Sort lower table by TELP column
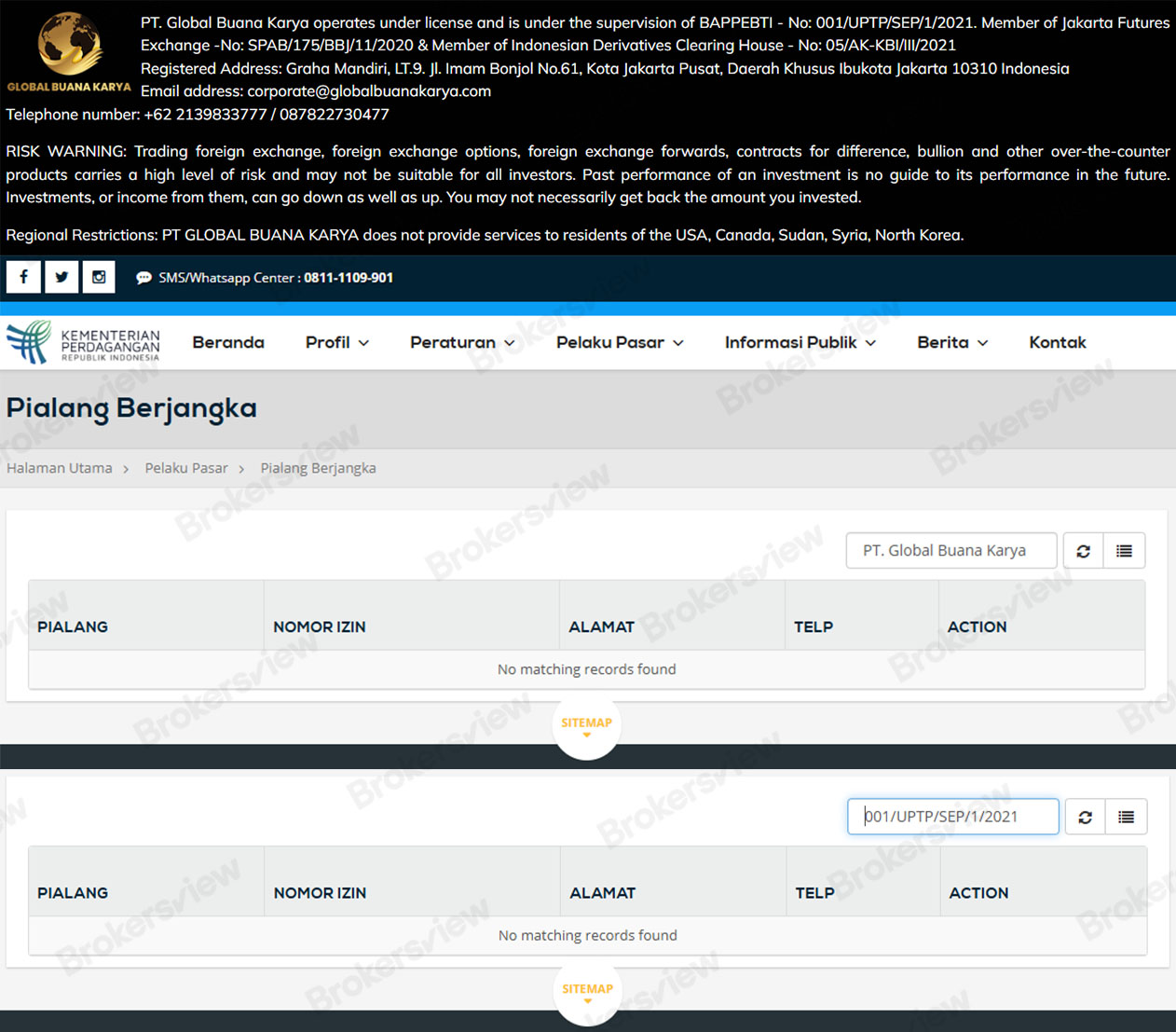This screenshot has width=1176, height=1032. click(x=864, y=882)
